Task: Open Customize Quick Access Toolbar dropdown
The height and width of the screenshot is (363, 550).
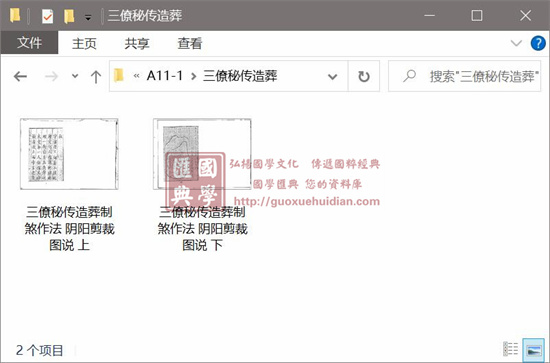Action: click(x=88, y=17)
